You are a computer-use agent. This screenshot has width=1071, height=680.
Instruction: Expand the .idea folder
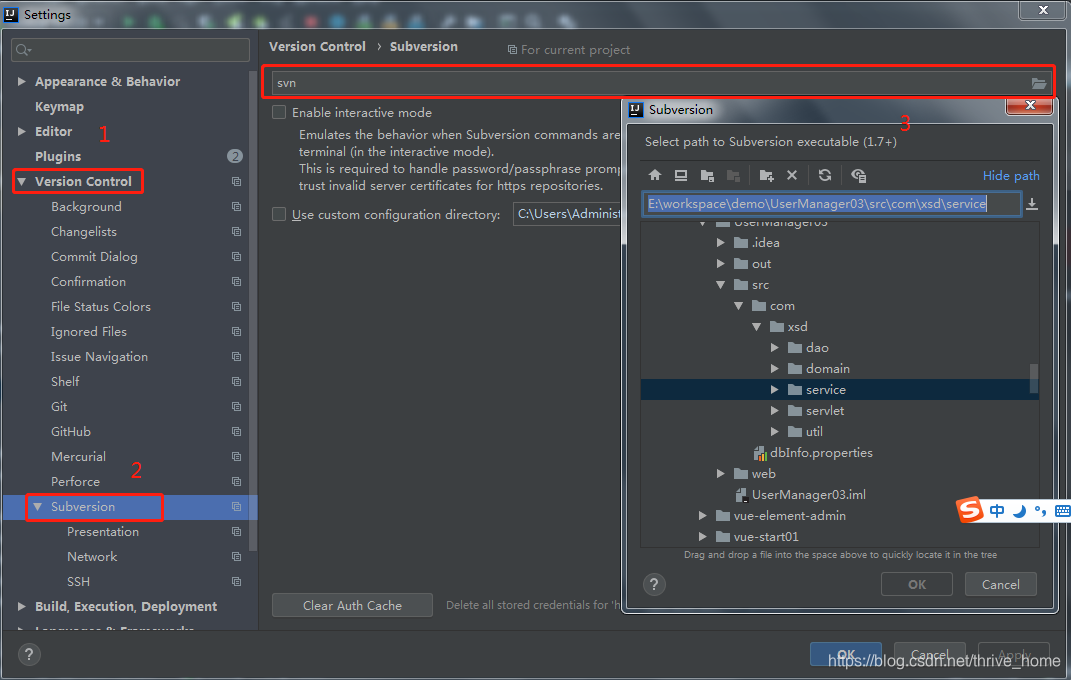(721, 242)
